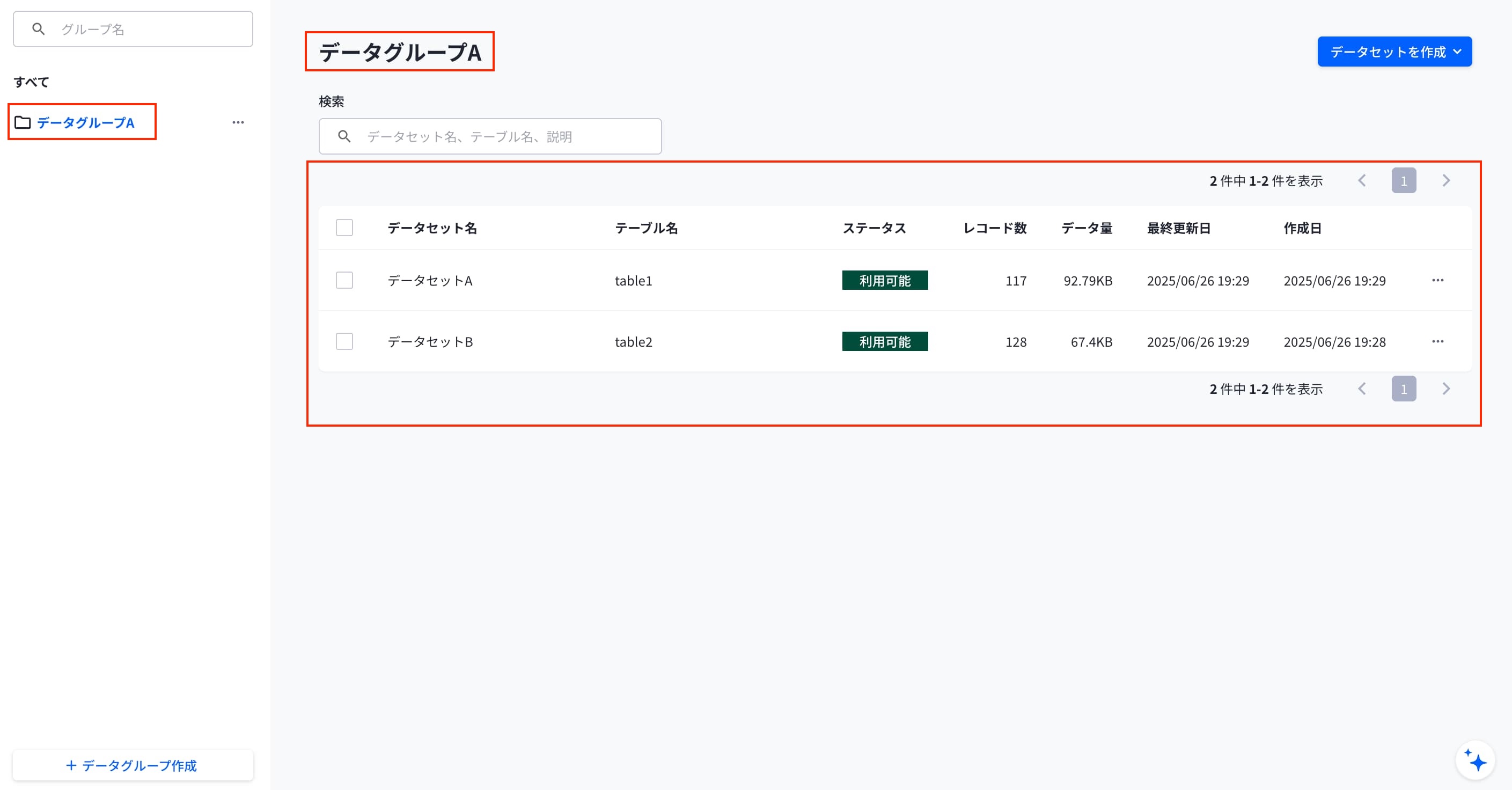The height and width of the screenshot is (790, 1512).
Task: Click creation date 2025/06/26 19:28
Action: (1334, 341)
